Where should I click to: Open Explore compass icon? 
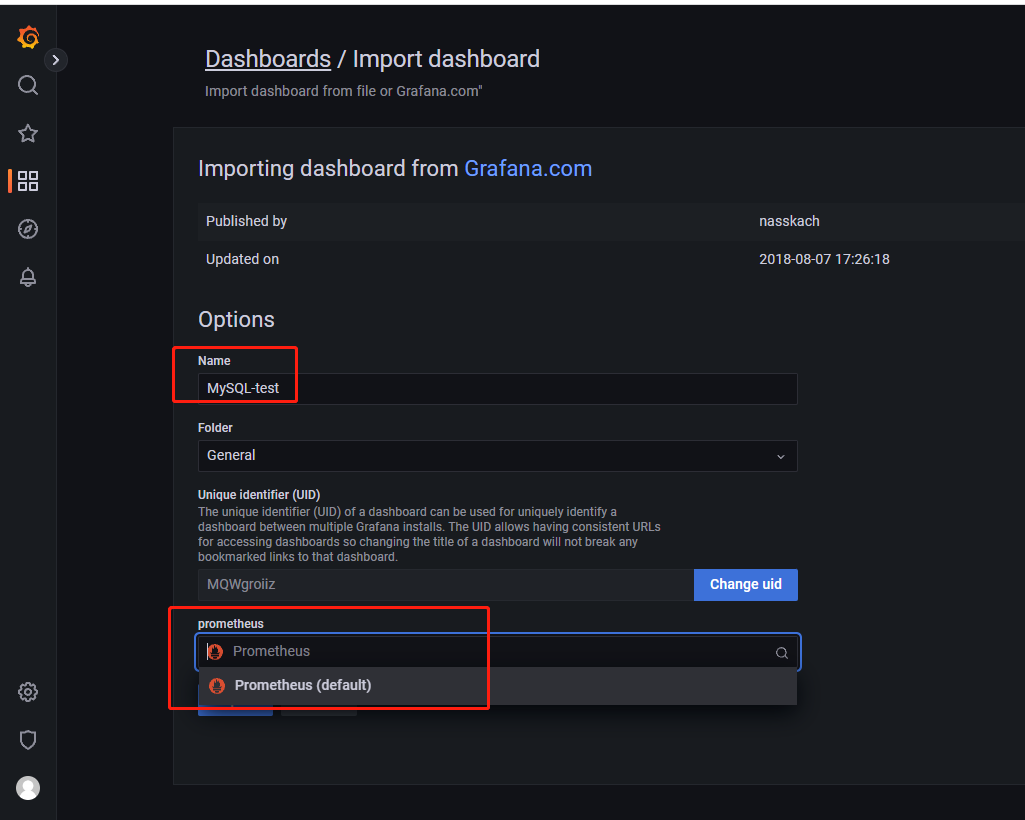pos(27,229)
